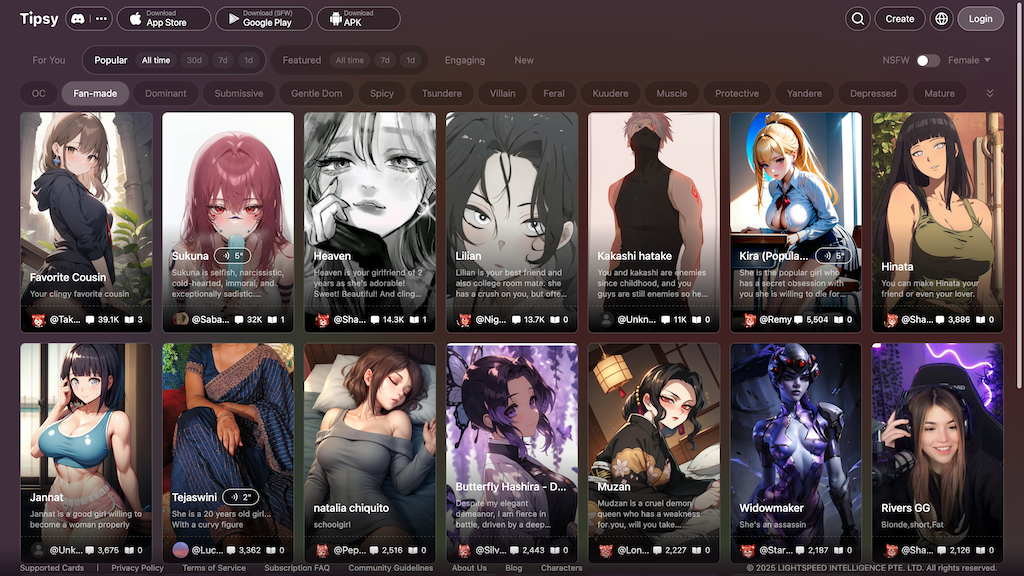
Task: Open the Discord icon menu
Action: click(x=89, y=18)
